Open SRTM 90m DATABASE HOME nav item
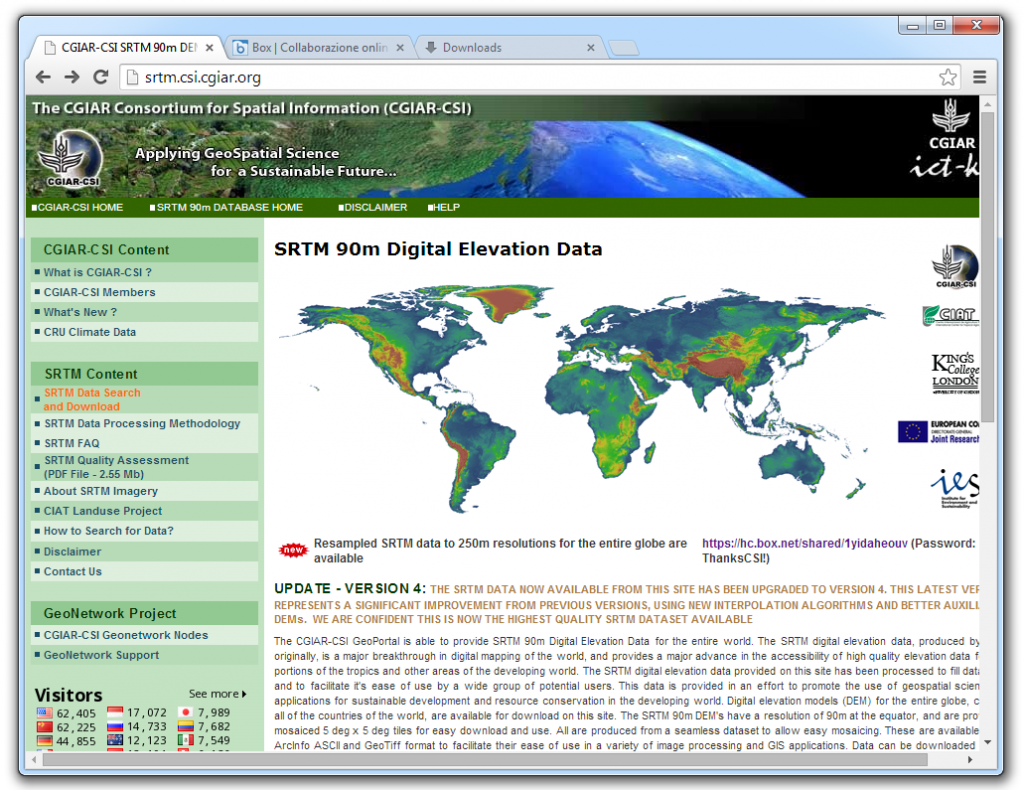 pyautogui.click(x=226, y=207)
